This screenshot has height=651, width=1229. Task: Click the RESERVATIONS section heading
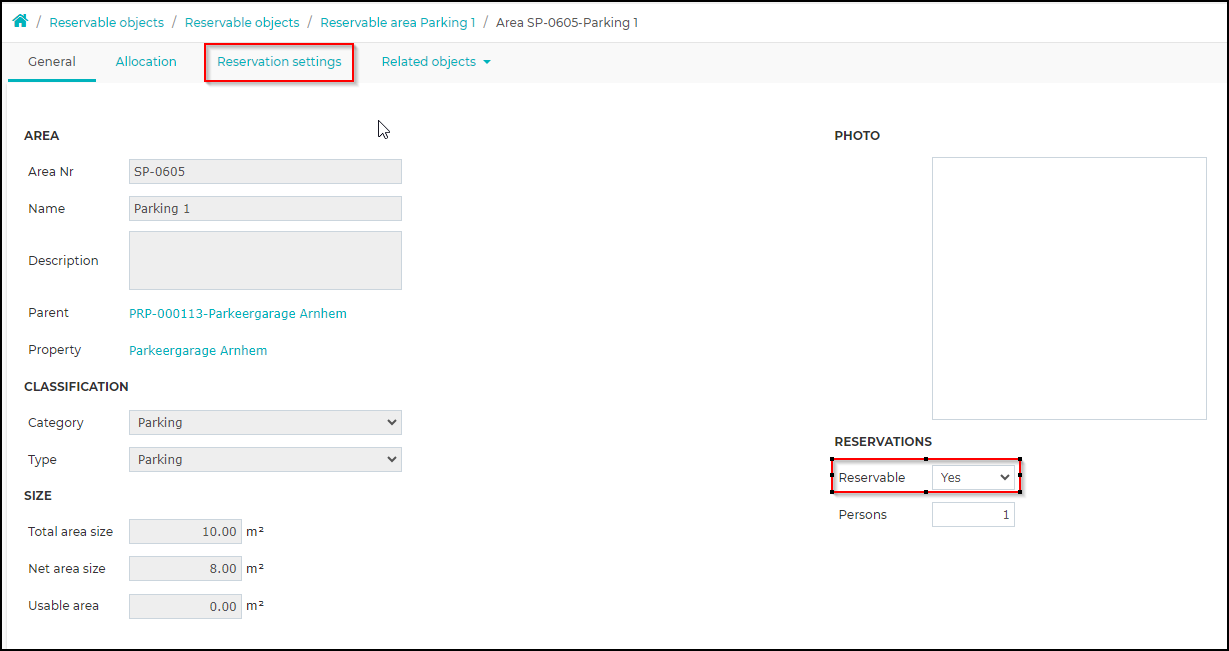(x=883, y=442)
